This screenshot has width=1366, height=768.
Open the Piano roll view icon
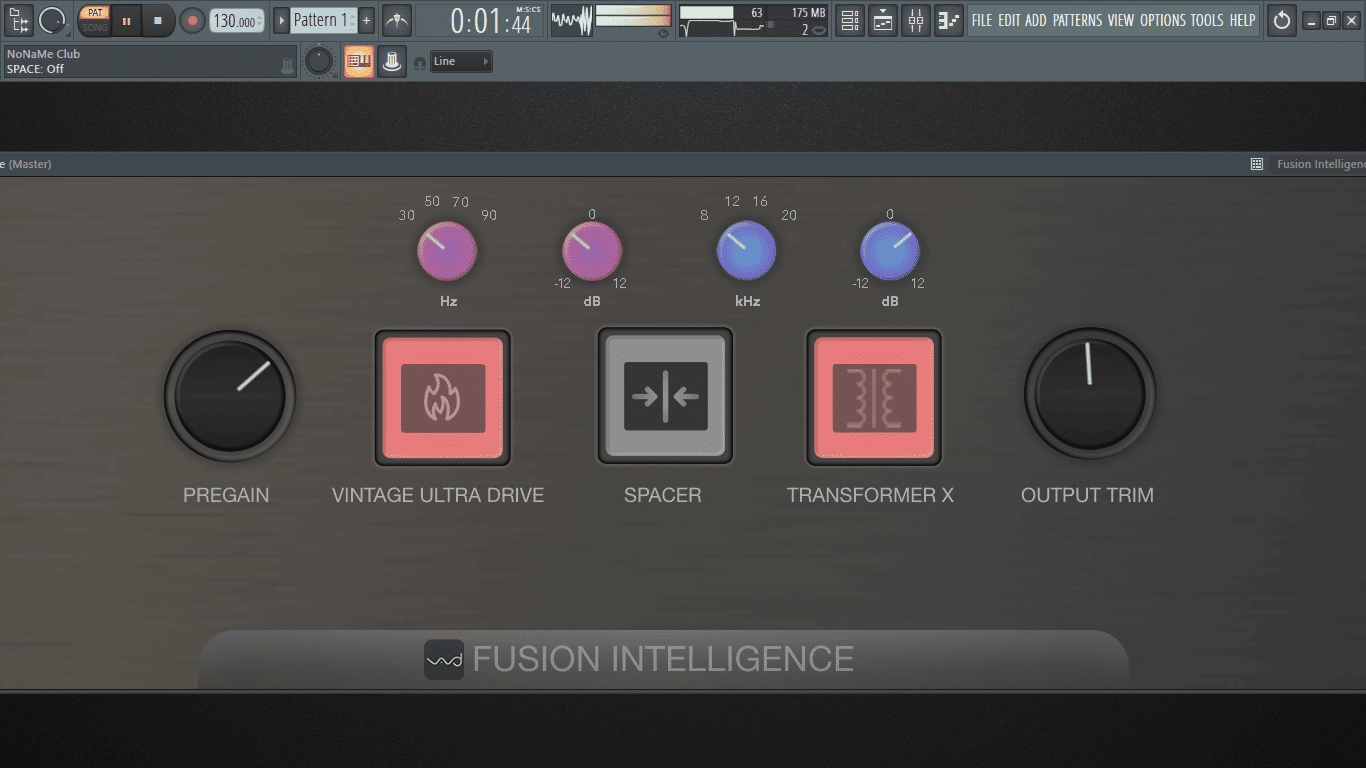[949, 20]
